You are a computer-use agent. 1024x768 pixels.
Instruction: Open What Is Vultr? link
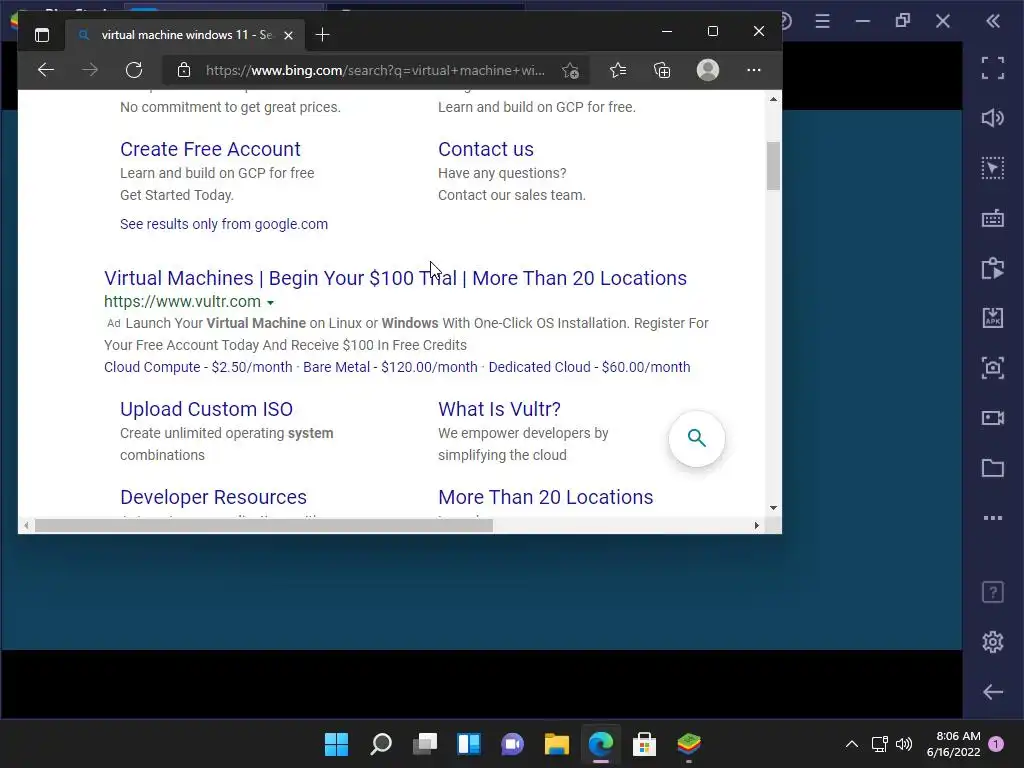tap(500, 409)
